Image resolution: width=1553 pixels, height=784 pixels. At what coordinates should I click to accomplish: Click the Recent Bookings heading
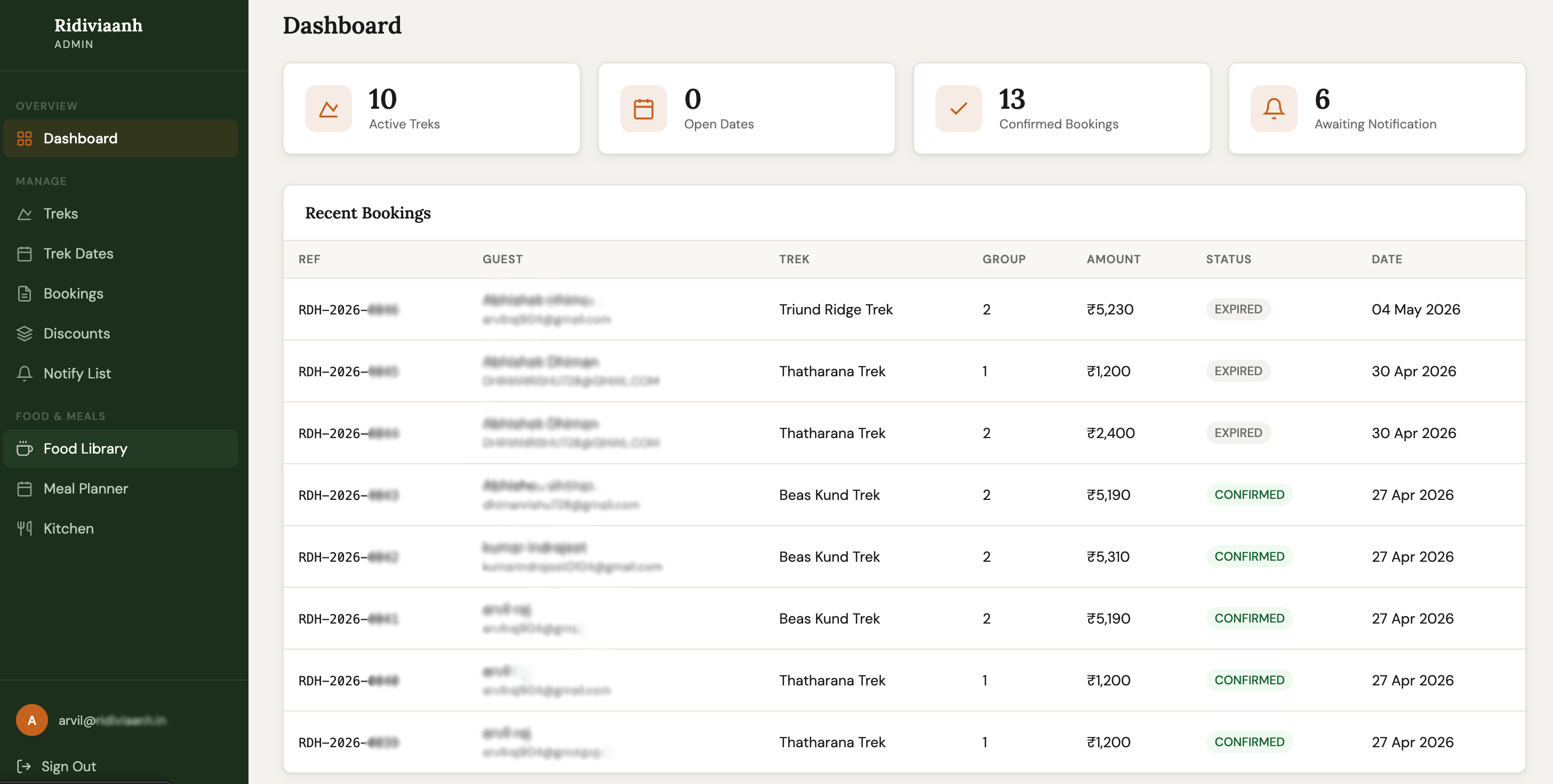[x=368, y=213]
